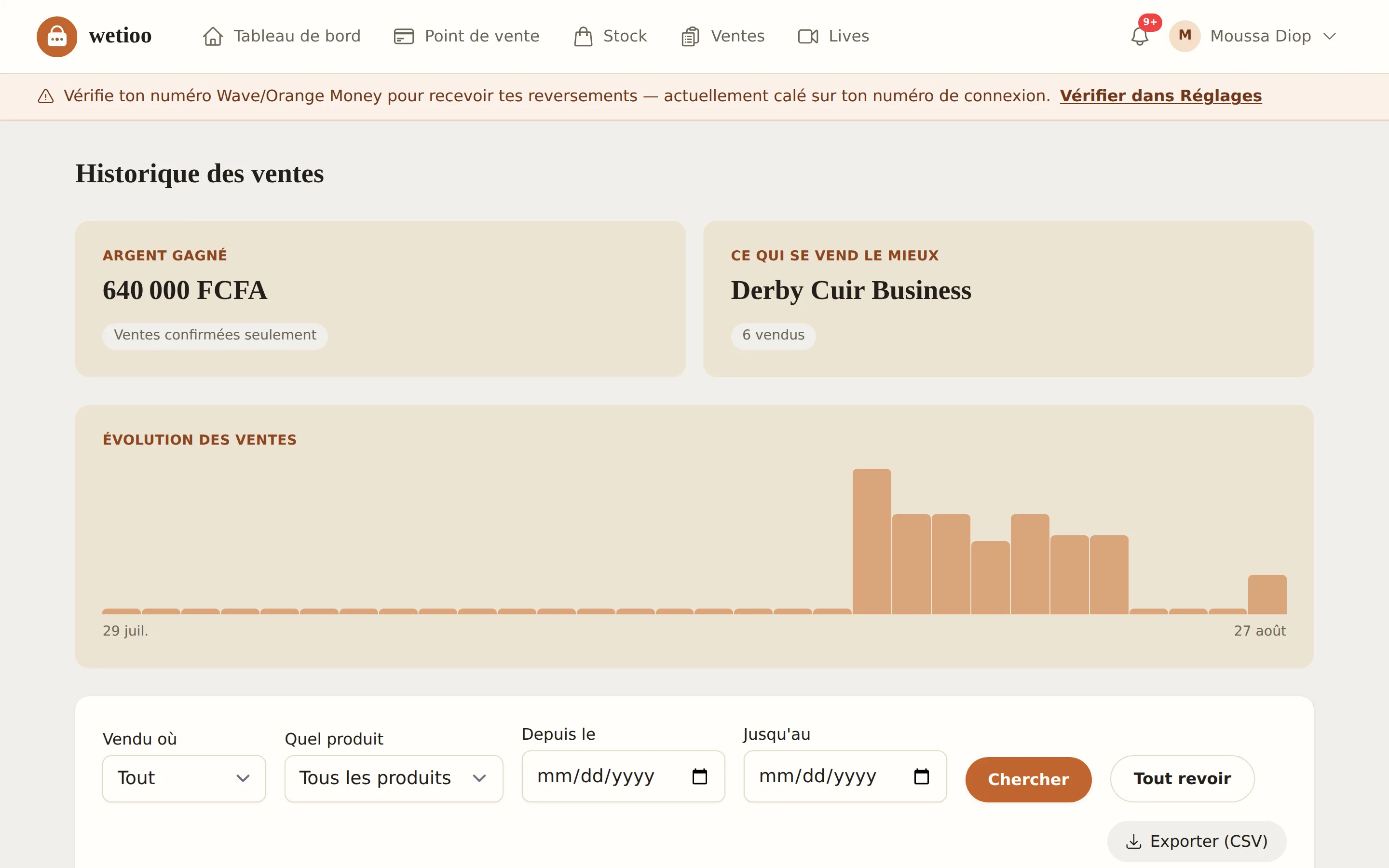The width and height of the screenshot is (1389, 868).
Task: Go to Tableau de bord
Action: click(x=282, y=36)
